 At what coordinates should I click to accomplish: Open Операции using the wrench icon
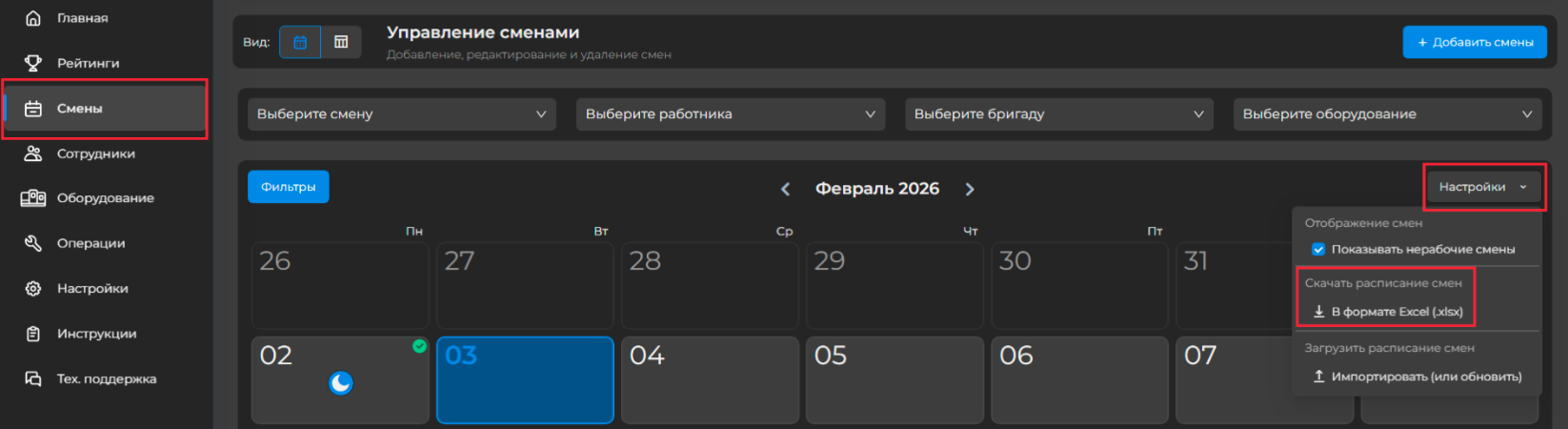point(33,243)
